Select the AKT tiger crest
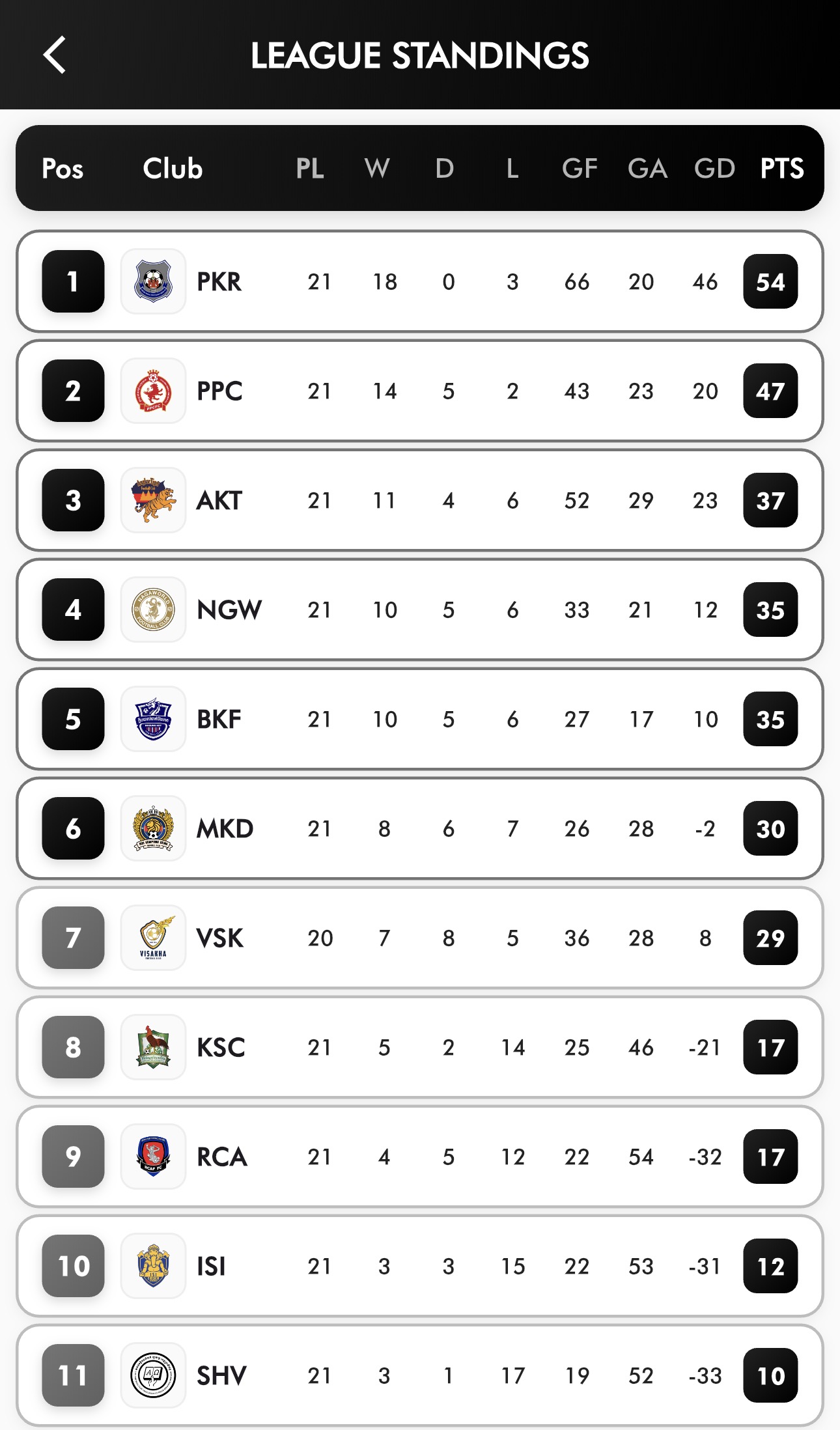840x1430 pixels. click(x=153, y=500)
